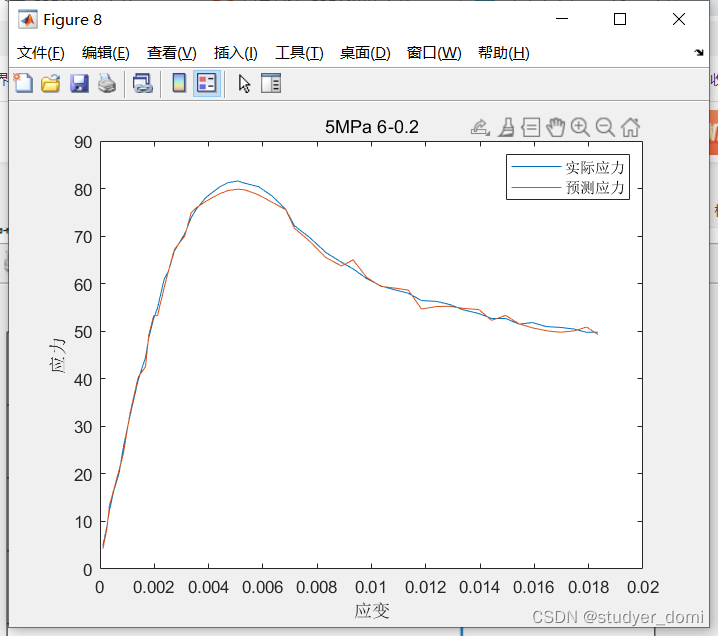718x636 pixels.
Task: Click the MATLAB logo in title bar
Action: point(27,20)
